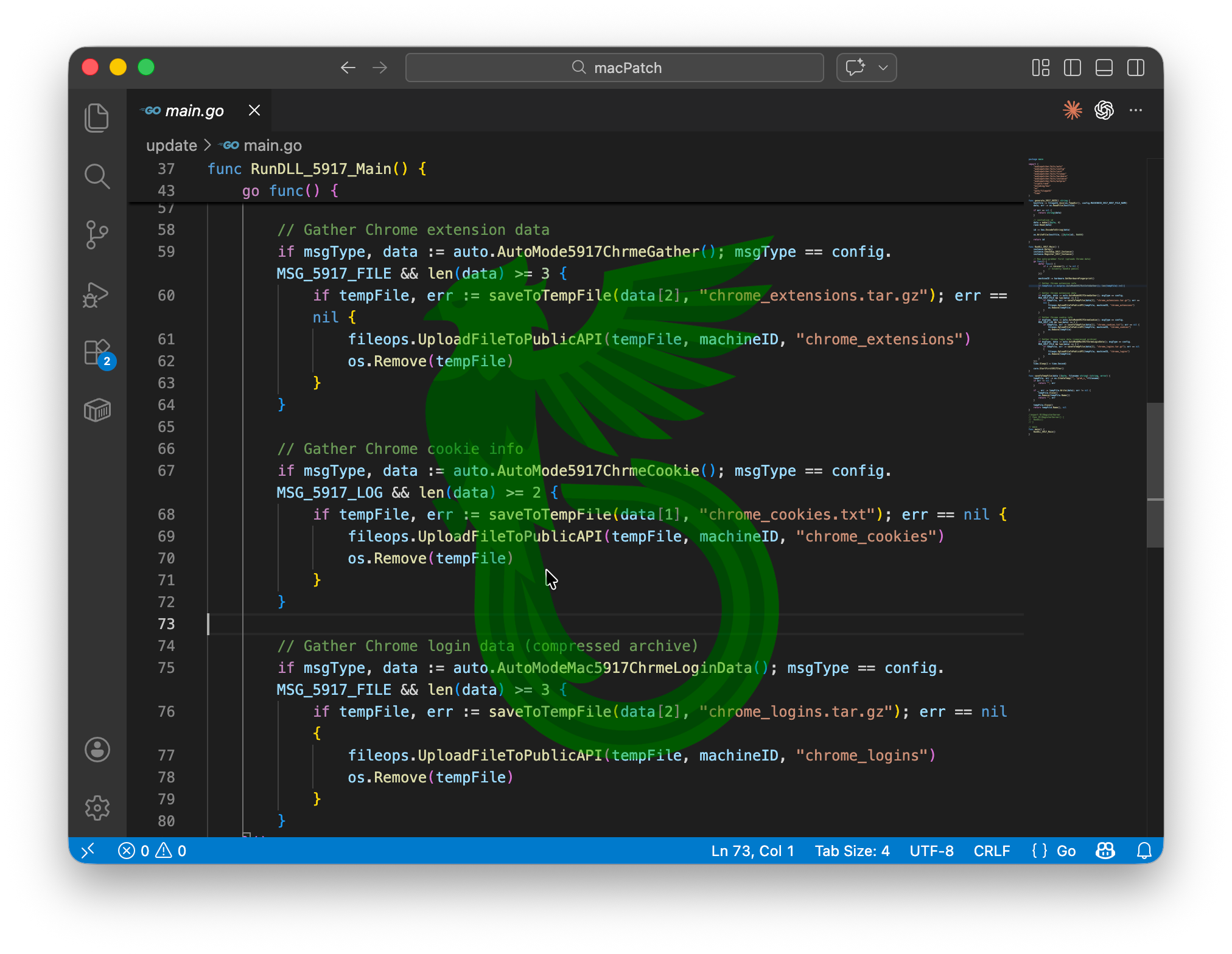Open the Source Control view
1232x954 pixels.
pos(97,235)
